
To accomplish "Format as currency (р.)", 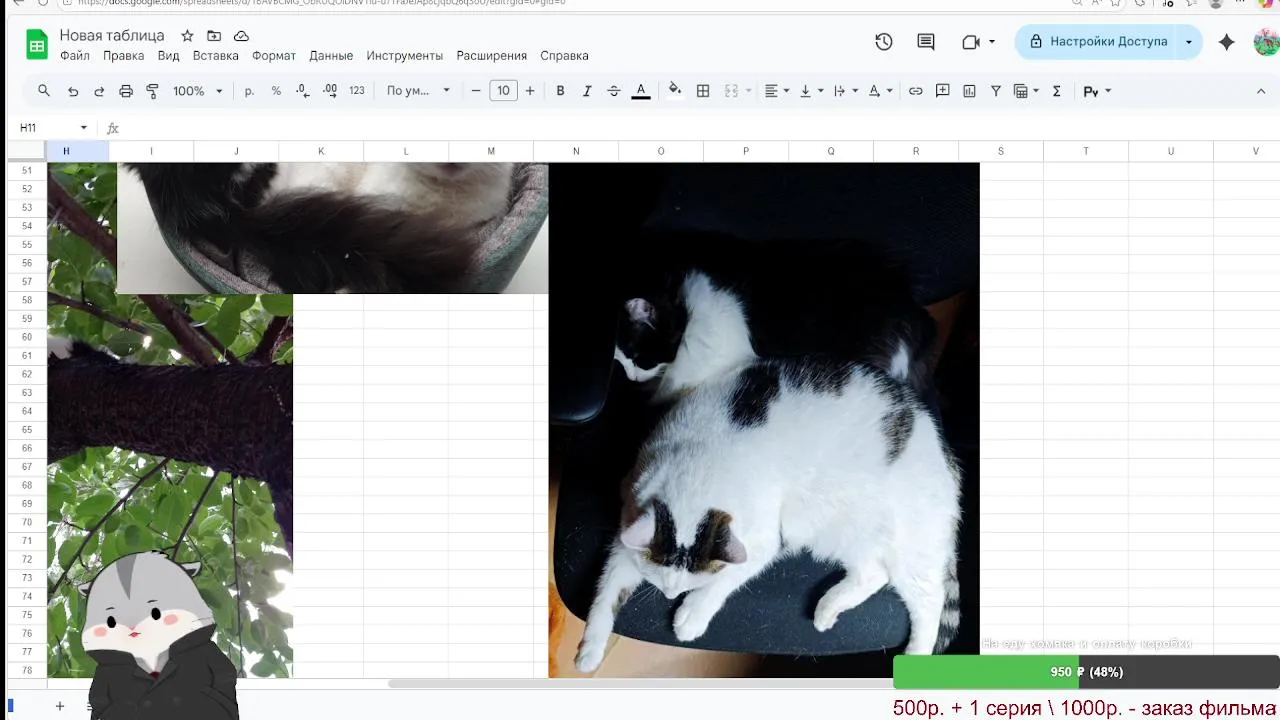I will 249,91.
